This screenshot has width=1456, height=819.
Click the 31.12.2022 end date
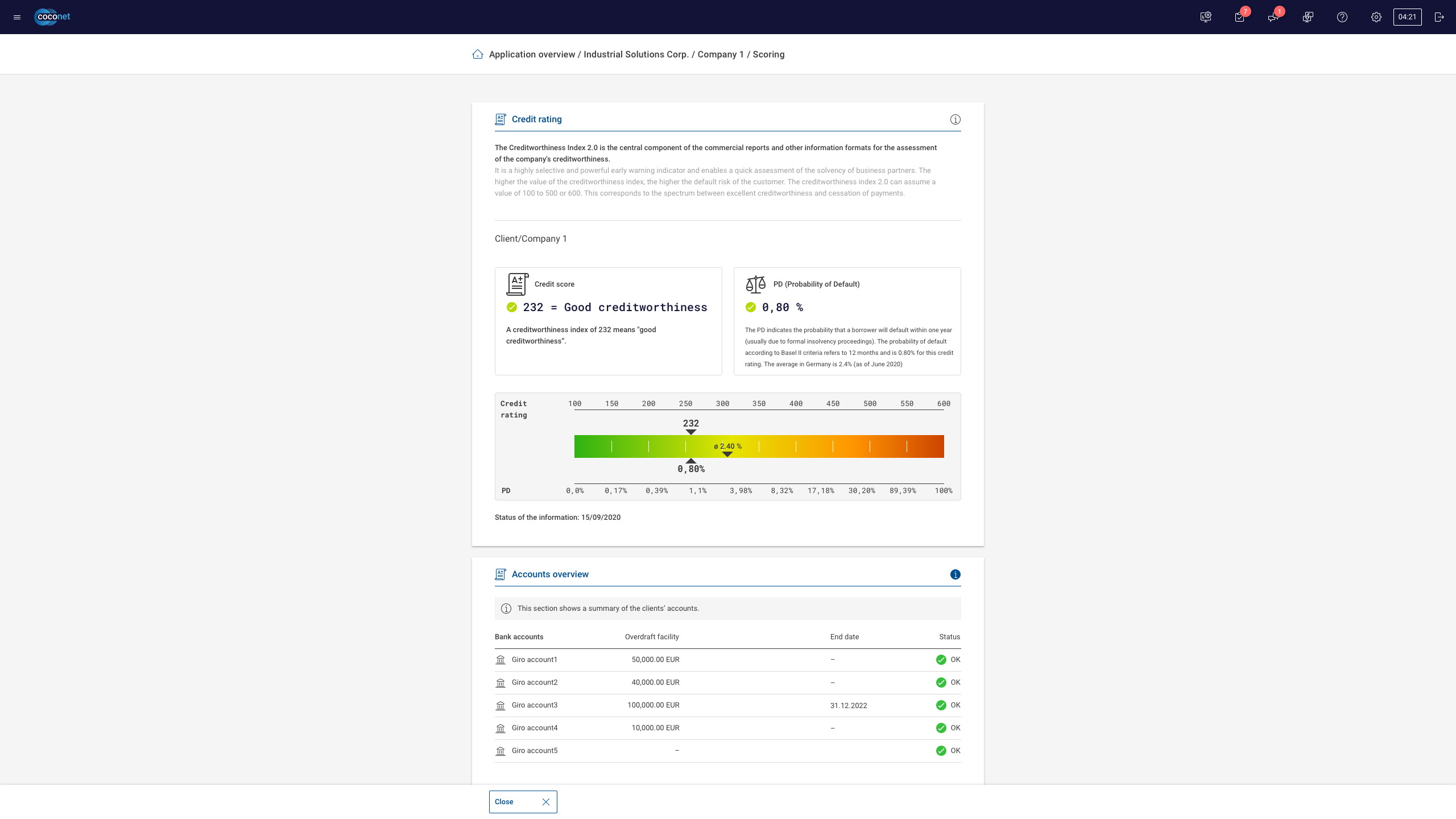[x=849, y=706]
